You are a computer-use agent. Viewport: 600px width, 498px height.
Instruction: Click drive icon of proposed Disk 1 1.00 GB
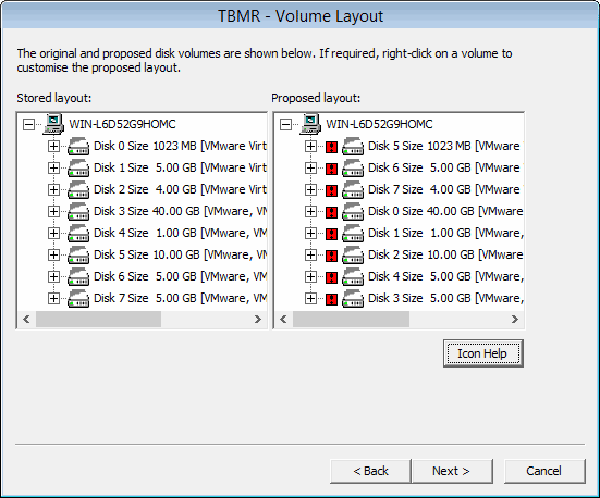pos(353,233)
